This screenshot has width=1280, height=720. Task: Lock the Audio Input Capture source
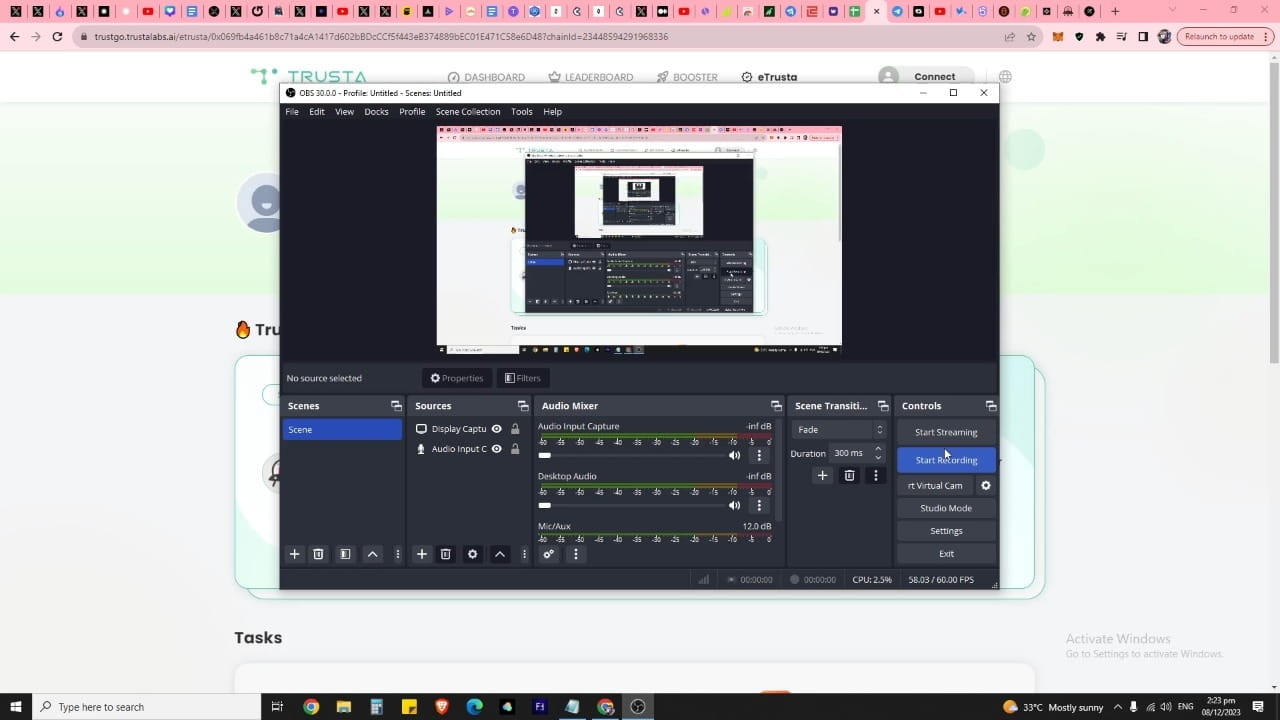point(515,449)
